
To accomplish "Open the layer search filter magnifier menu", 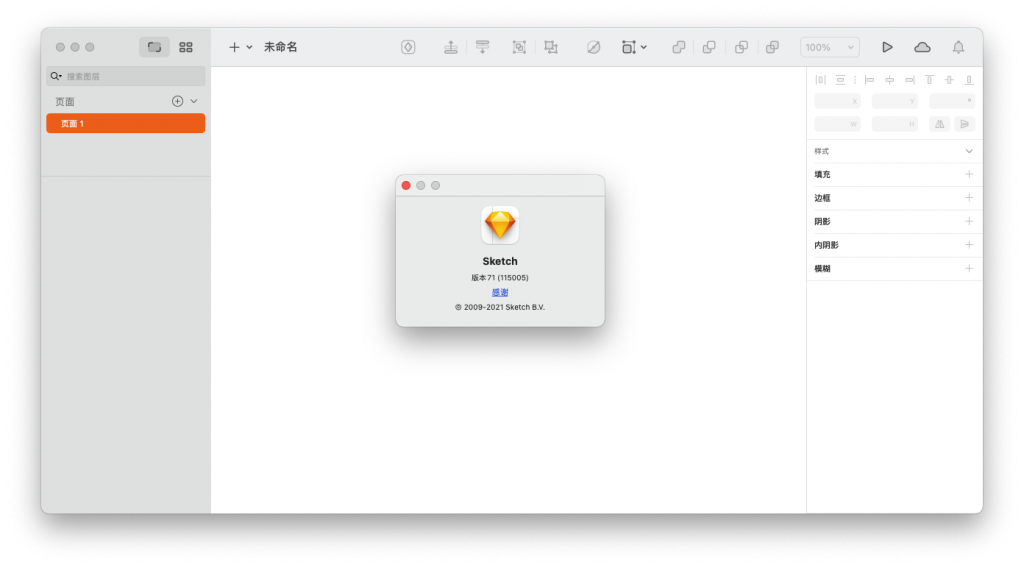I will click(x=56, y=76).
